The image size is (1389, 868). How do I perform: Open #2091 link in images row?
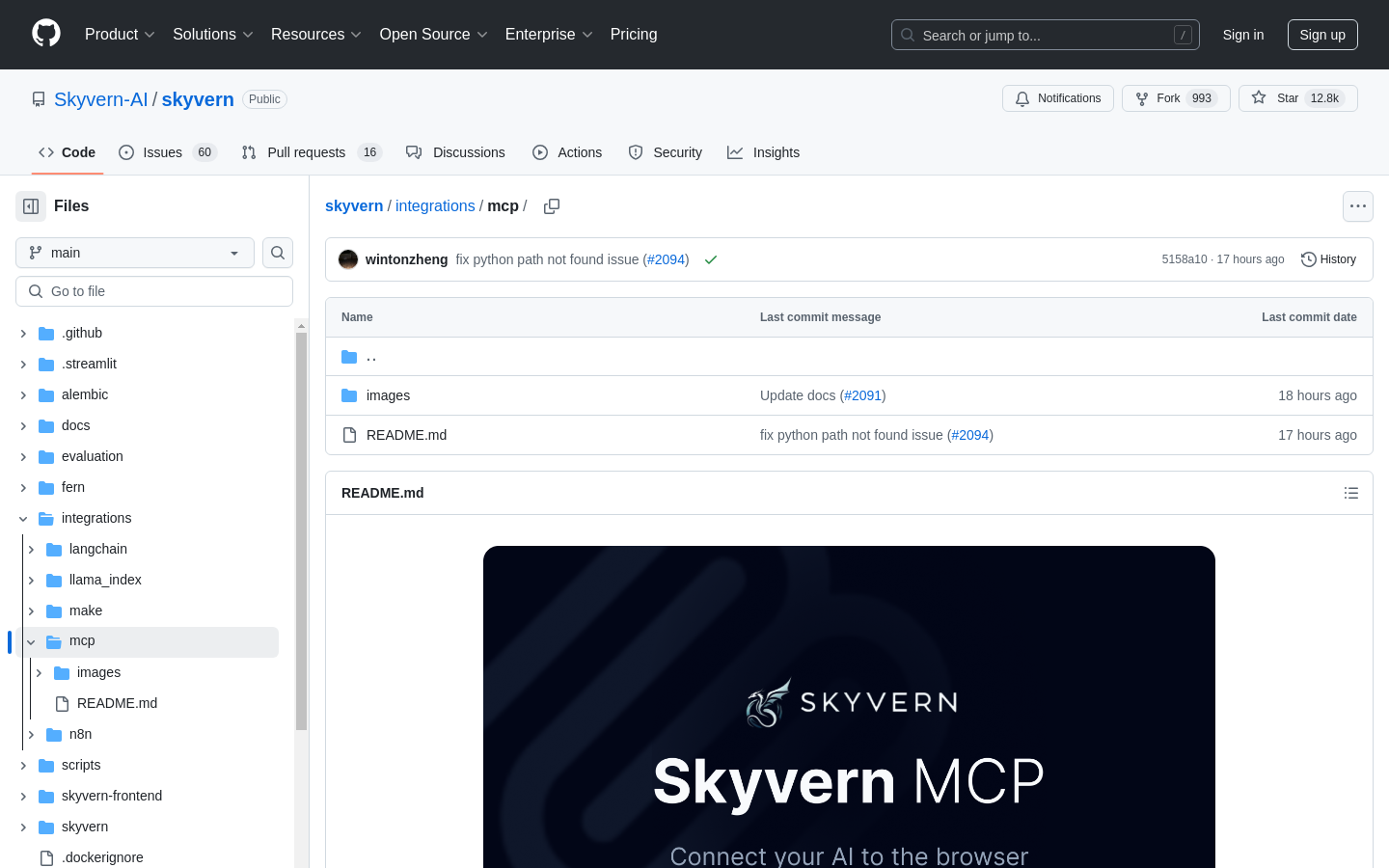pos(863,395)
